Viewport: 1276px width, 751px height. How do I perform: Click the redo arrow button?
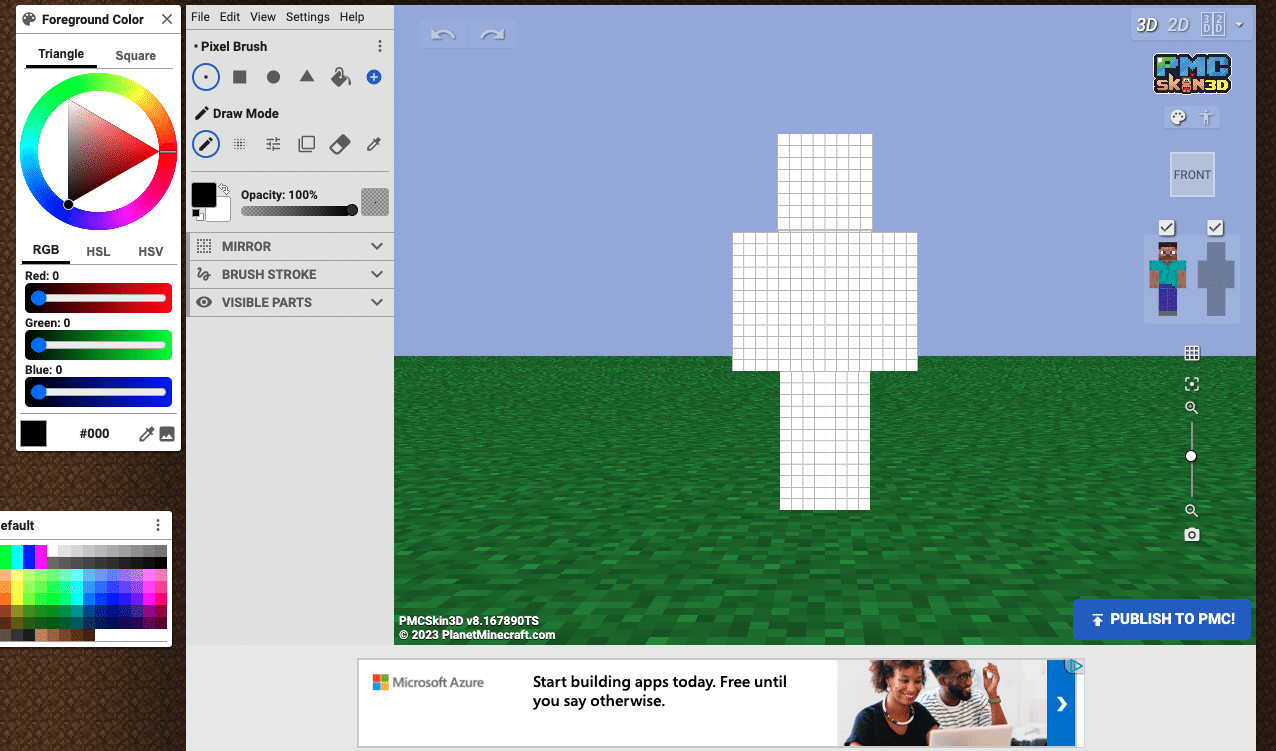tap(491, 34)
